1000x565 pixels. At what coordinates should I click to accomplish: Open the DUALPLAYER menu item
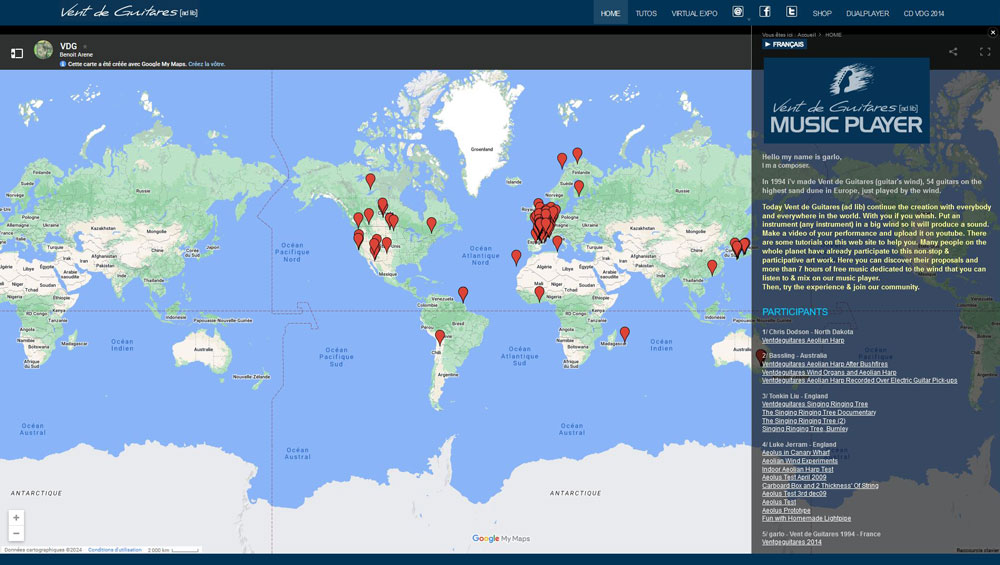point(867,13)
